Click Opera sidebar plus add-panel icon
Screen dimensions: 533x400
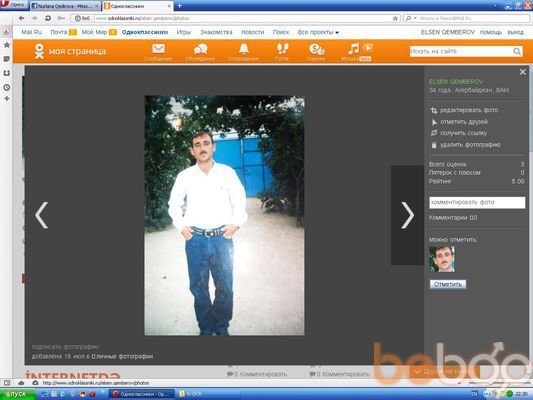[x=6, y=99]
